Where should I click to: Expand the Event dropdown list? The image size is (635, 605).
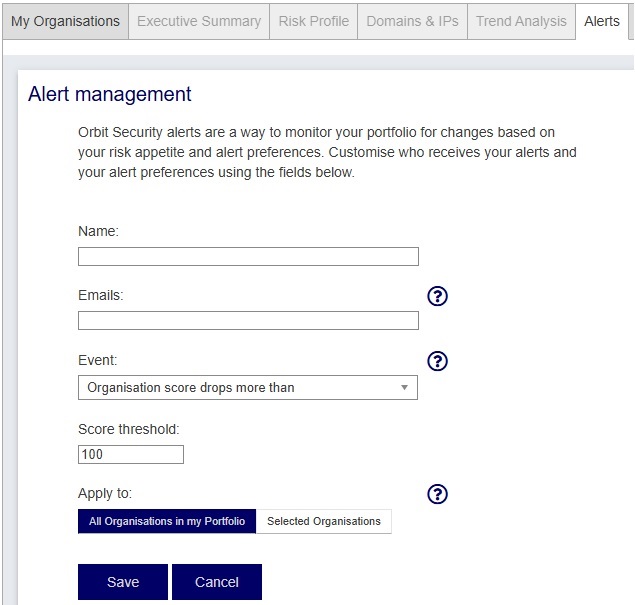click(x=248, y=388)
